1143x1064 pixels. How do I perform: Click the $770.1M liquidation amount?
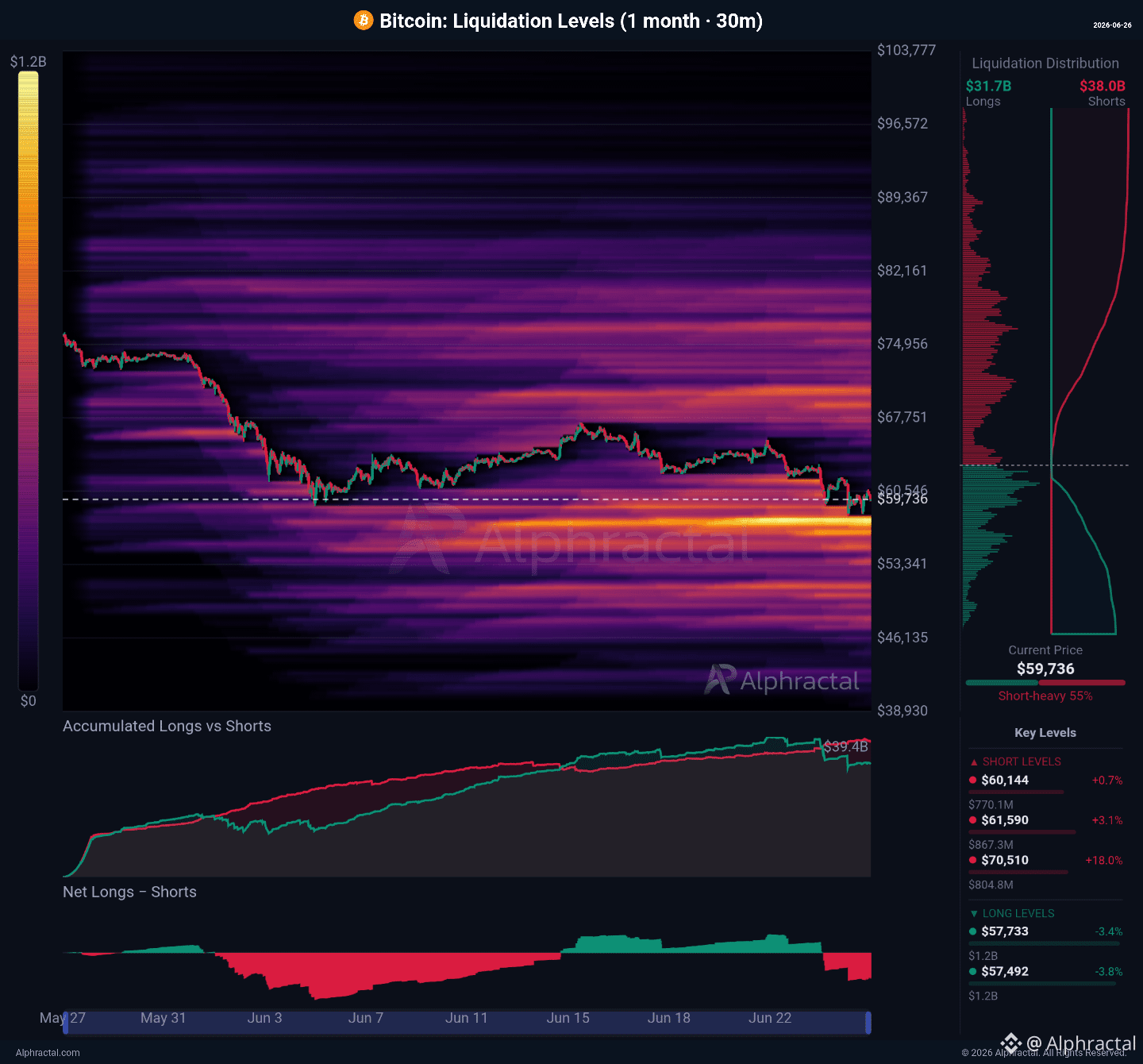click(991, 804)
